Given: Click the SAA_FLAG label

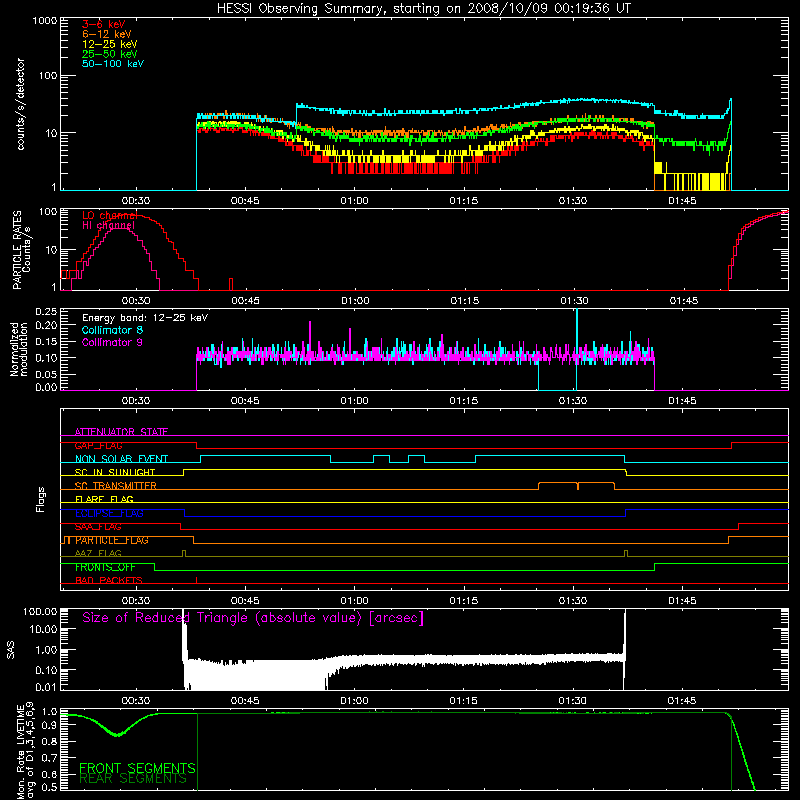Looking at the screenshot, I should click(98, 527).
